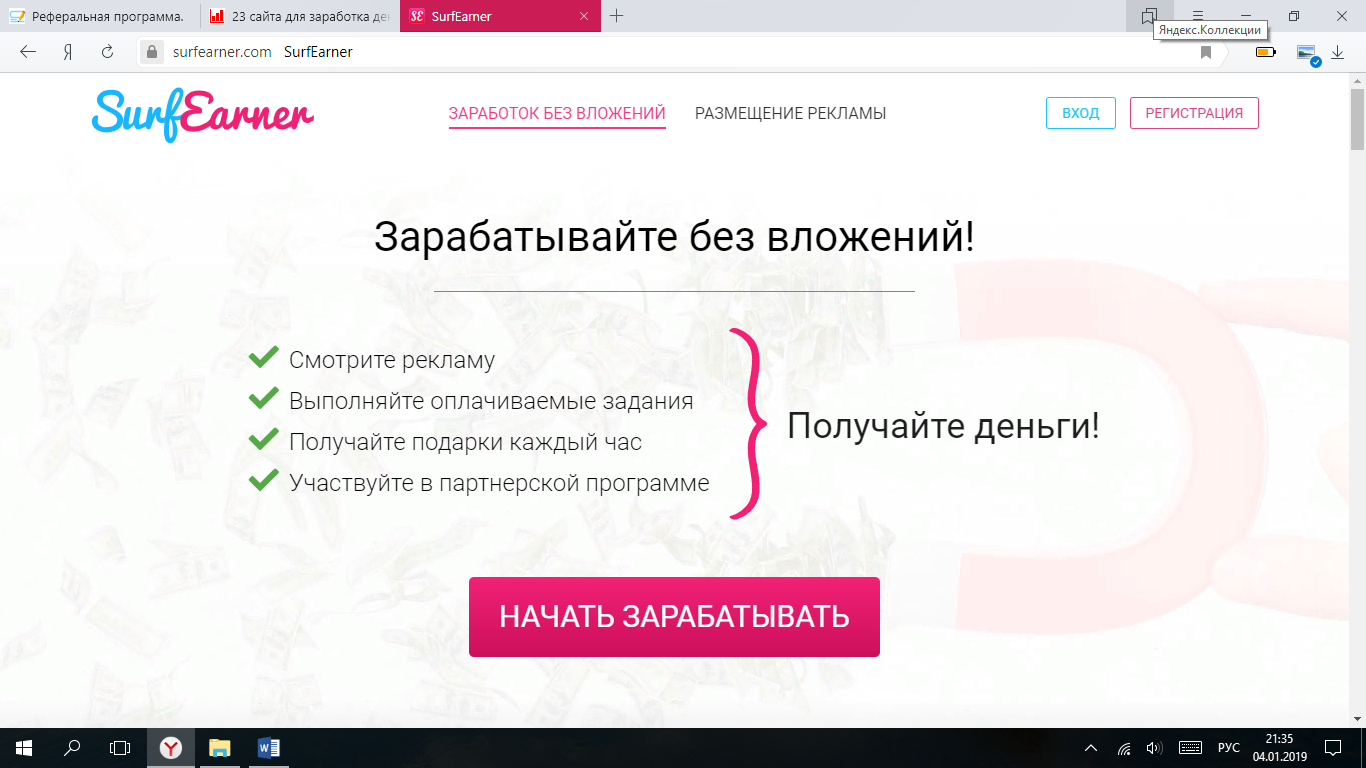Switch to 'Реферальная программа' tab
1366x768 pixels.
[x=100, y=16]
